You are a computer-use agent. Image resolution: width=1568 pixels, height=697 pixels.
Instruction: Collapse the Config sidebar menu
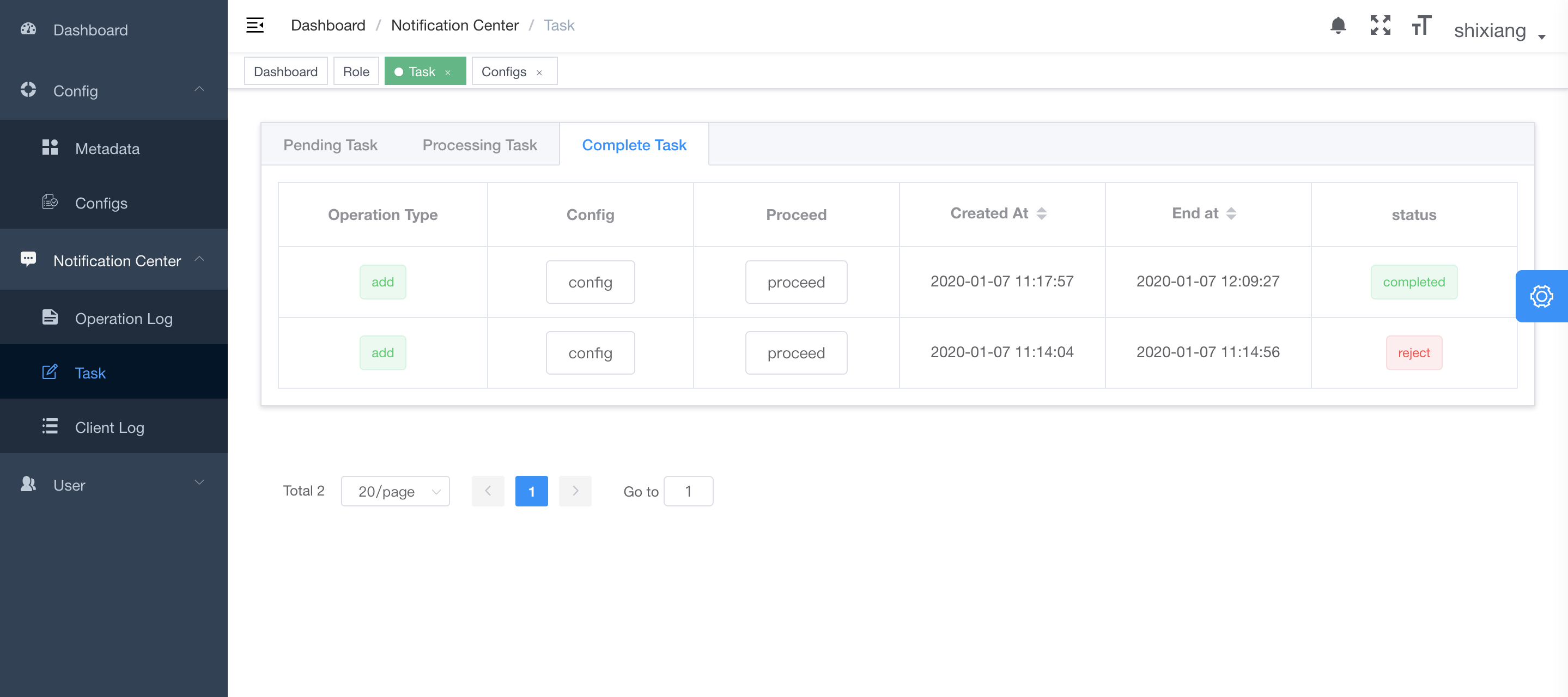(x=113, y=90)
